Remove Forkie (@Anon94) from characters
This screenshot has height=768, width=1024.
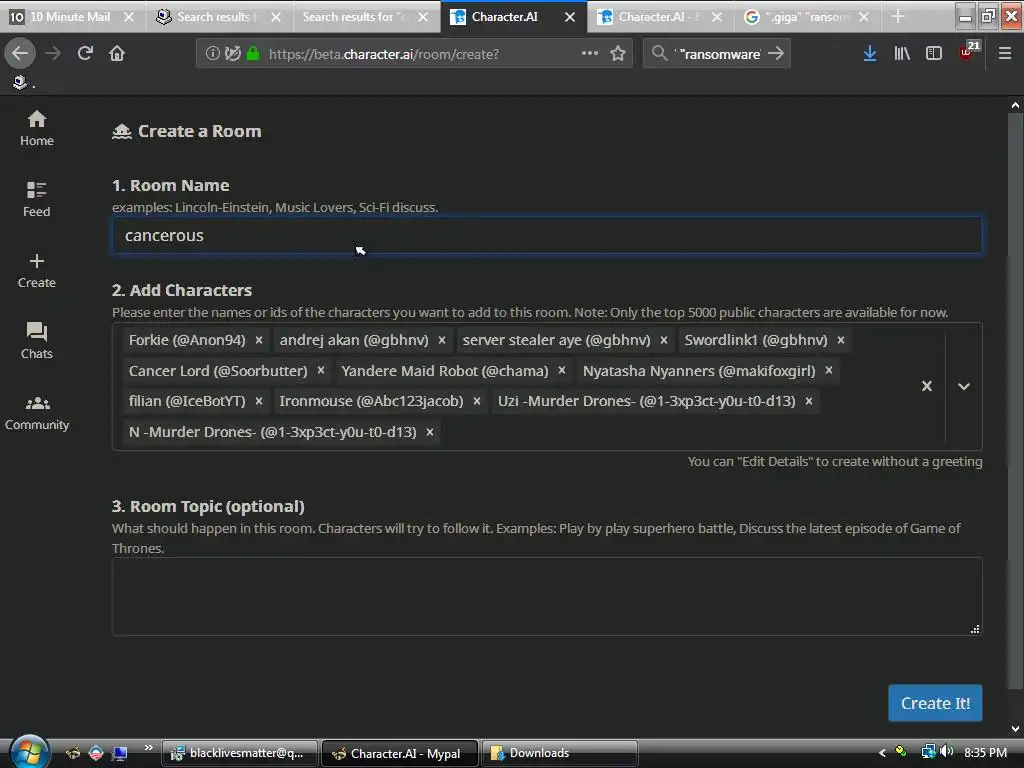(x=259, y=340)
